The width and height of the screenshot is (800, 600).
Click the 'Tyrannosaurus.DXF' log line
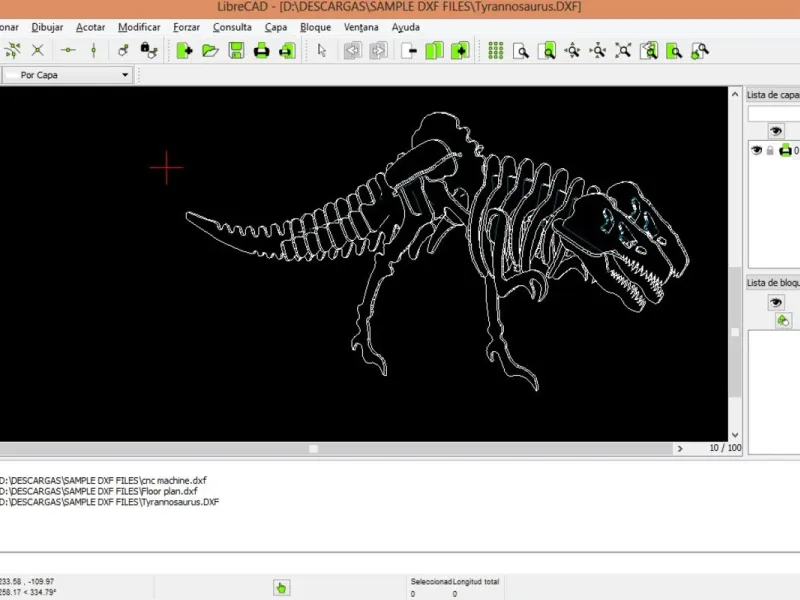109,502
